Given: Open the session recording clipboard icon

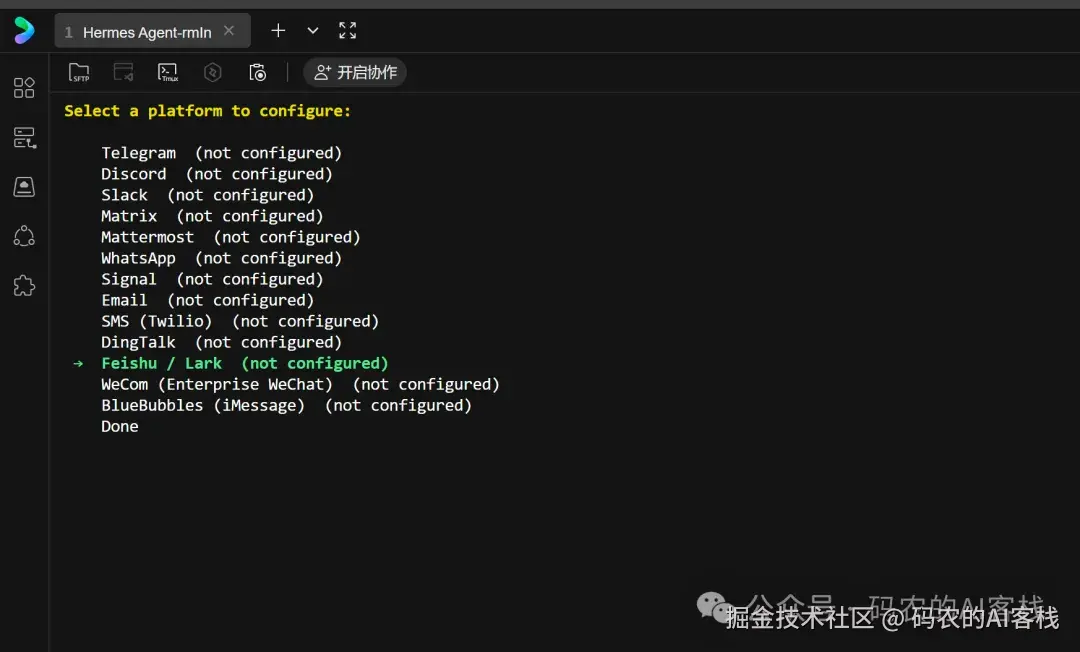Looking at the screenshot, I should (258, 72).
